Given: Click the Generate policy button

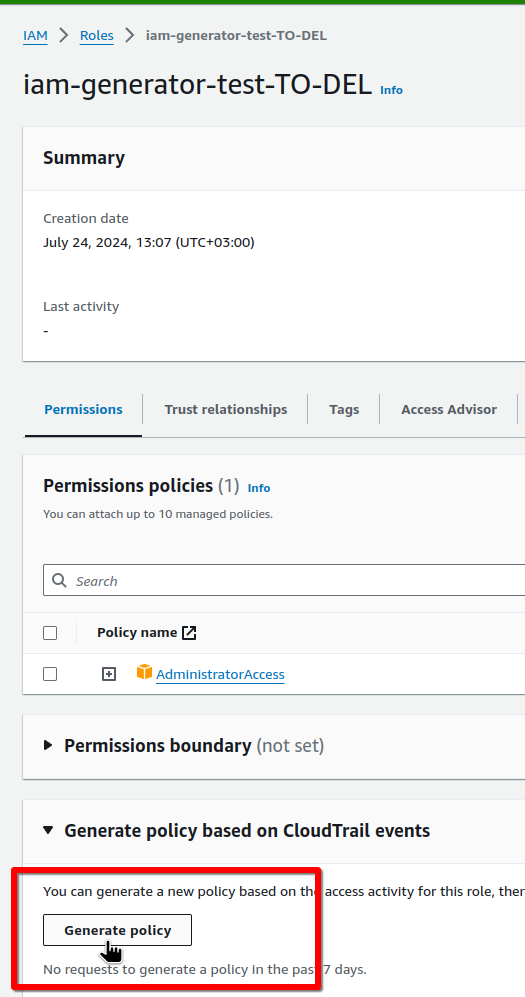Looking at the screenshot, I should click(x=118, y=930).
